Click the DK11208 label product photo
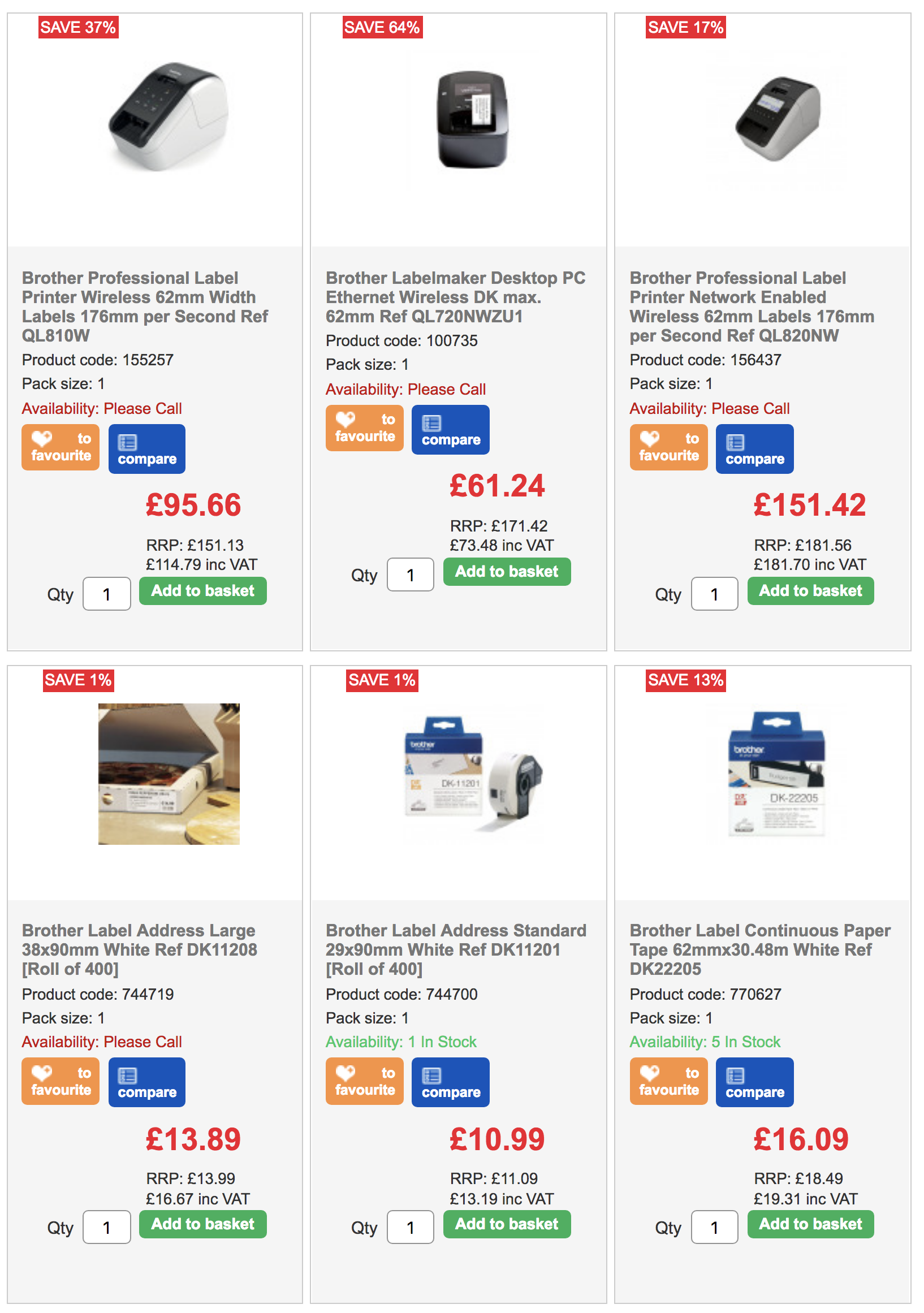 pos(169,774)
